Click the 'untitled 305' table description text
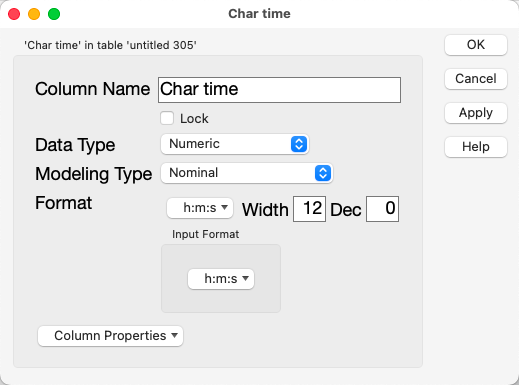 tap(110, 45)
